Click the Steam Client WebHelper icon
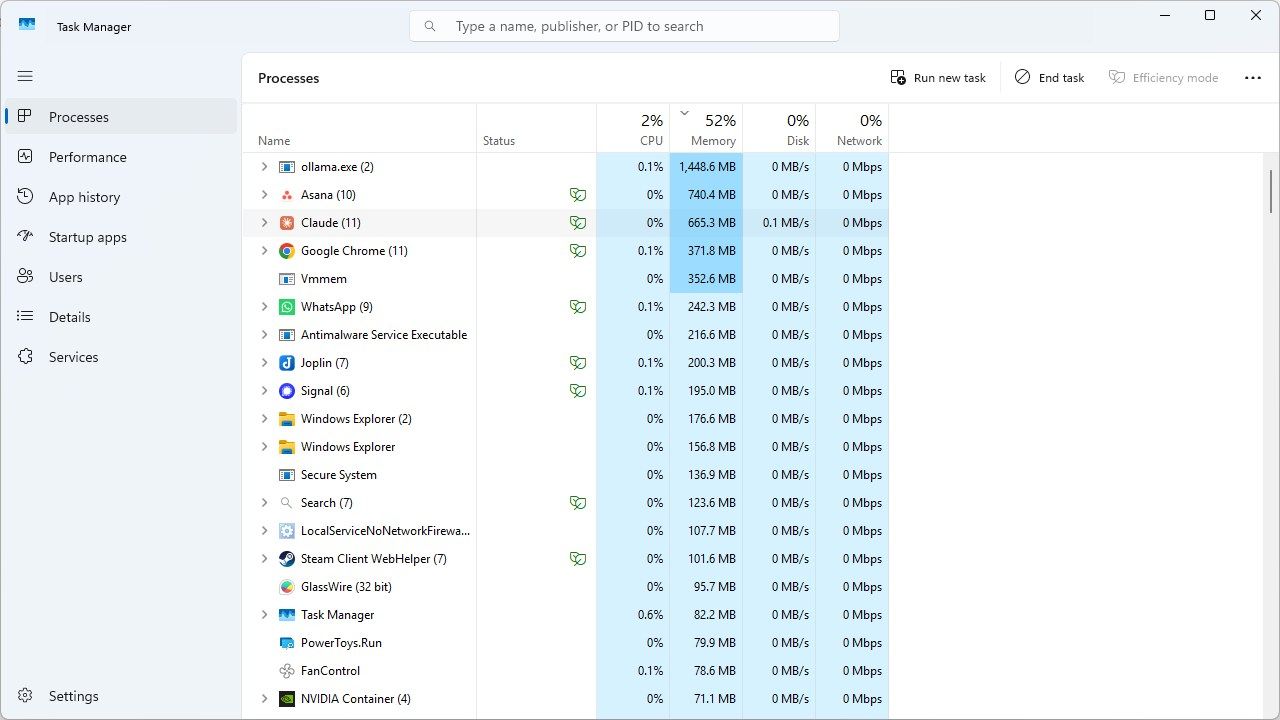Screen dimensions: 1280x720 pyautogui.click(x=287, y=559)
